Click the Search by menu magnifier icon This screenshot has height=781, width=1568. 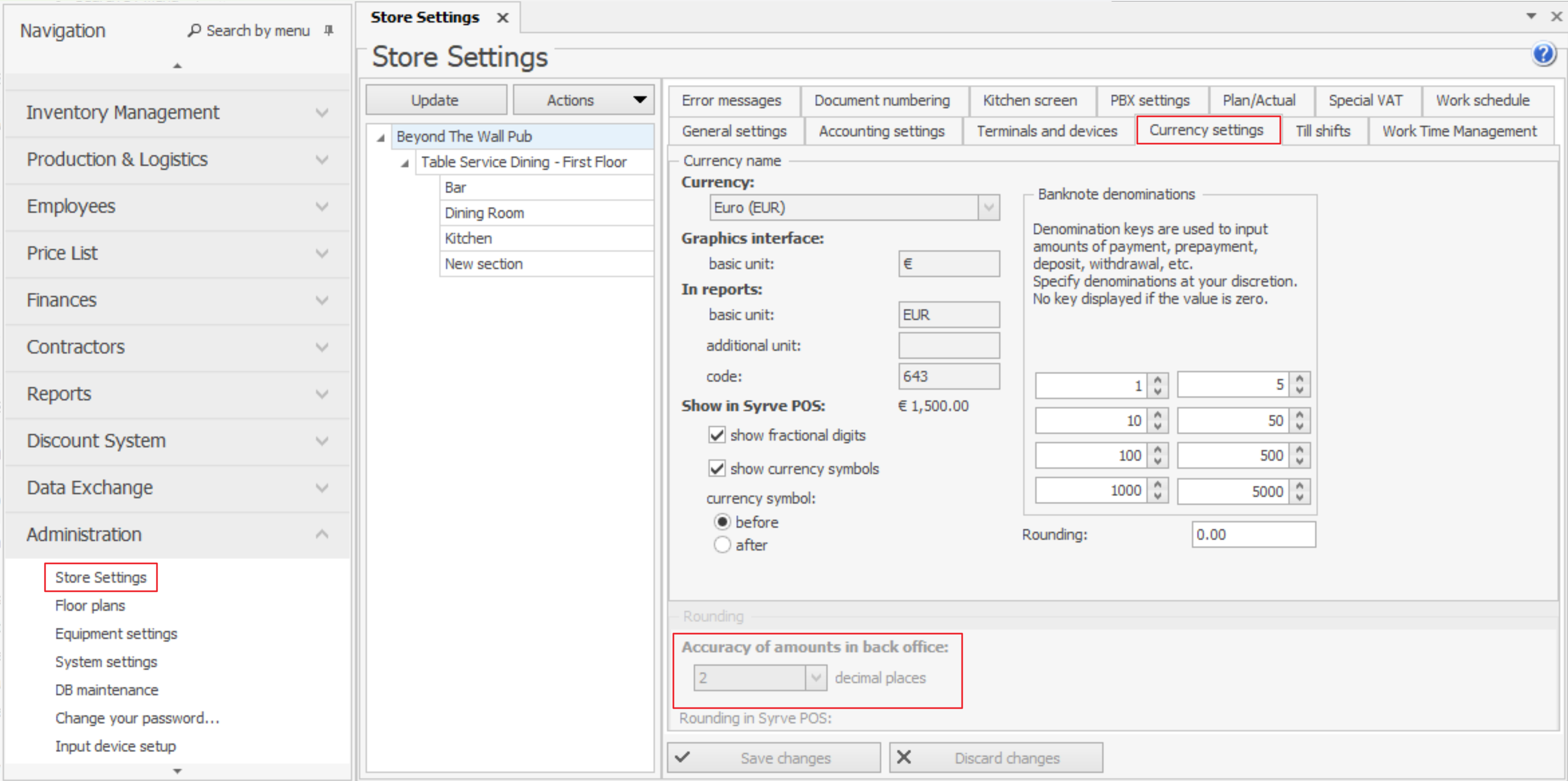(194, 31)
